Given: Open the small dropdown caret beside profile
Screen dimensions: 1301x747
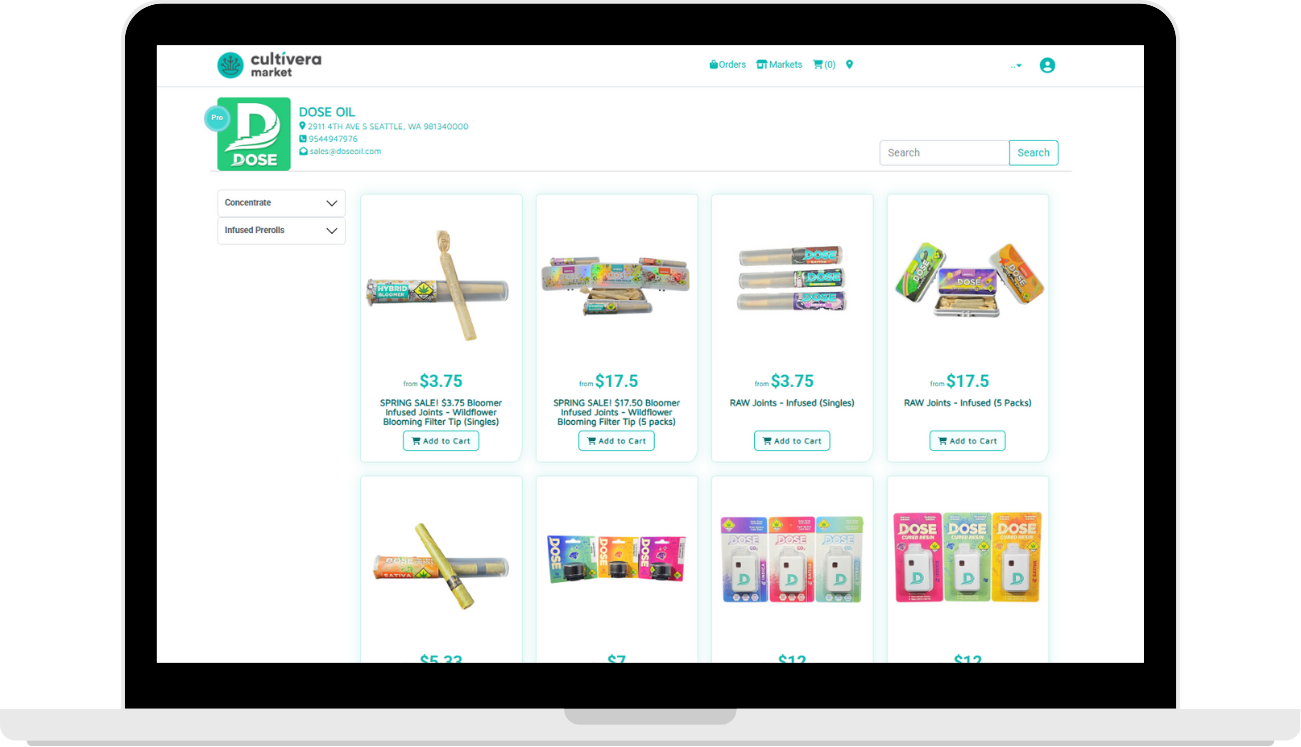Looking at the screenshot, I should [x=1017, y=66].
